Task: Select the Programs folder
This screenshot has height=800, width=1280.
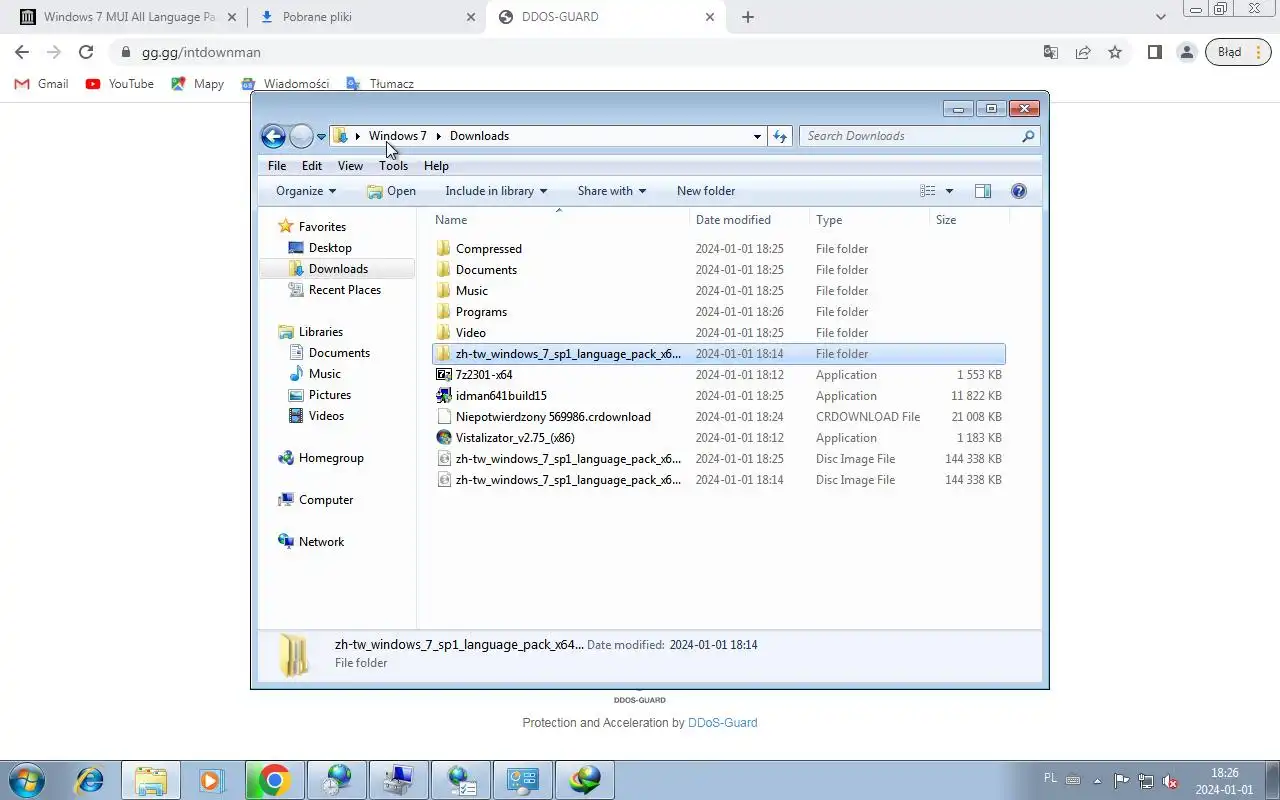Action: point(719,312)
